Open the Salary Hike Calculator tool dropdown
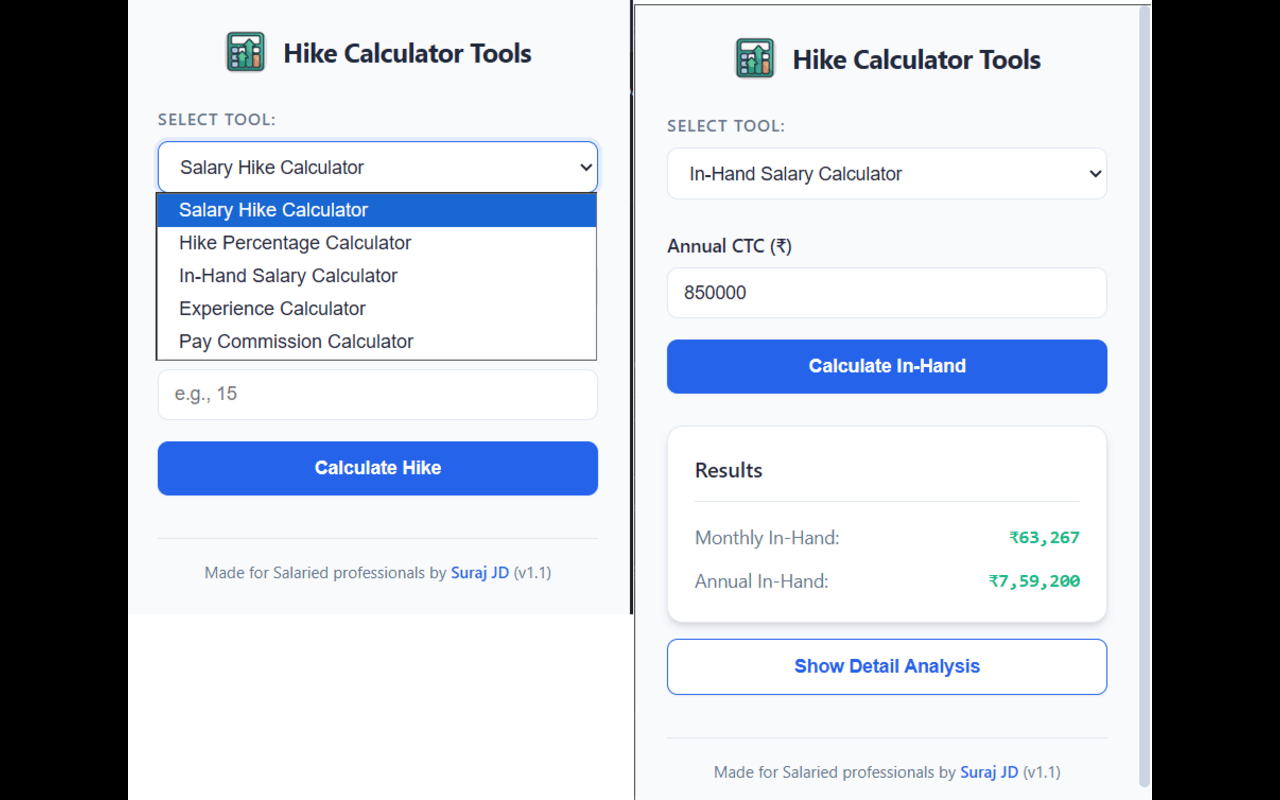This screenshot has height=800, width=1280. [377, 167]
